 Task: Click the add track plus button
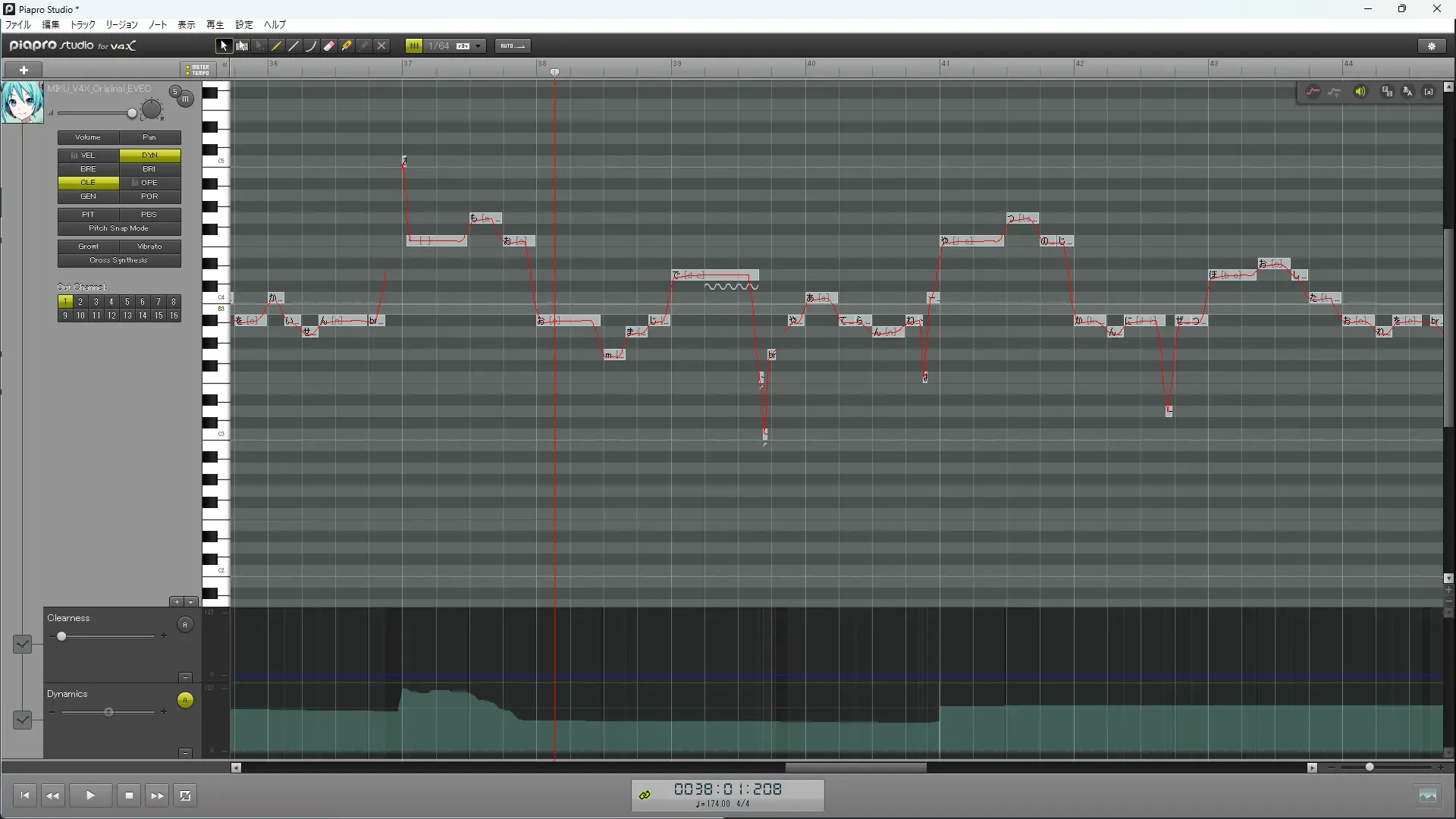24,70
